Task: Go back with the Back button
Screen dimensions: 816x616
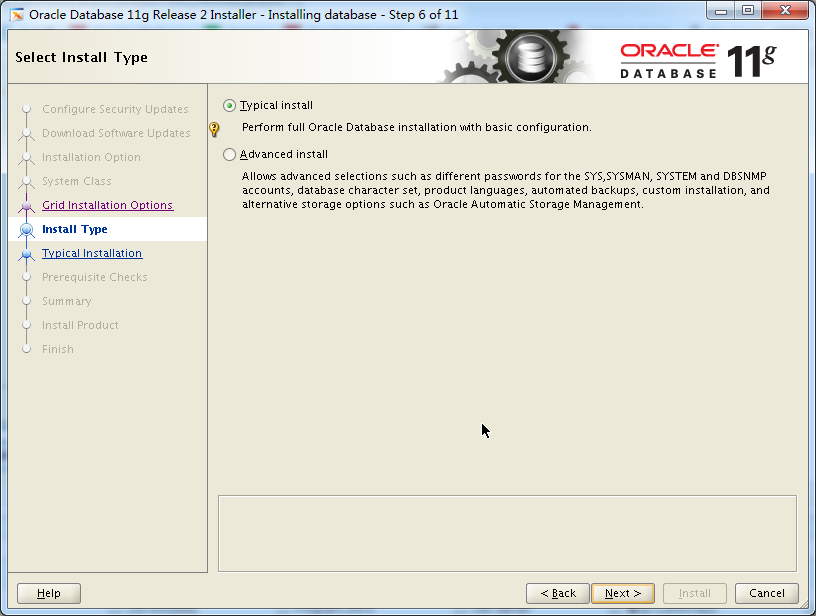Action: [x=558, y=593]
